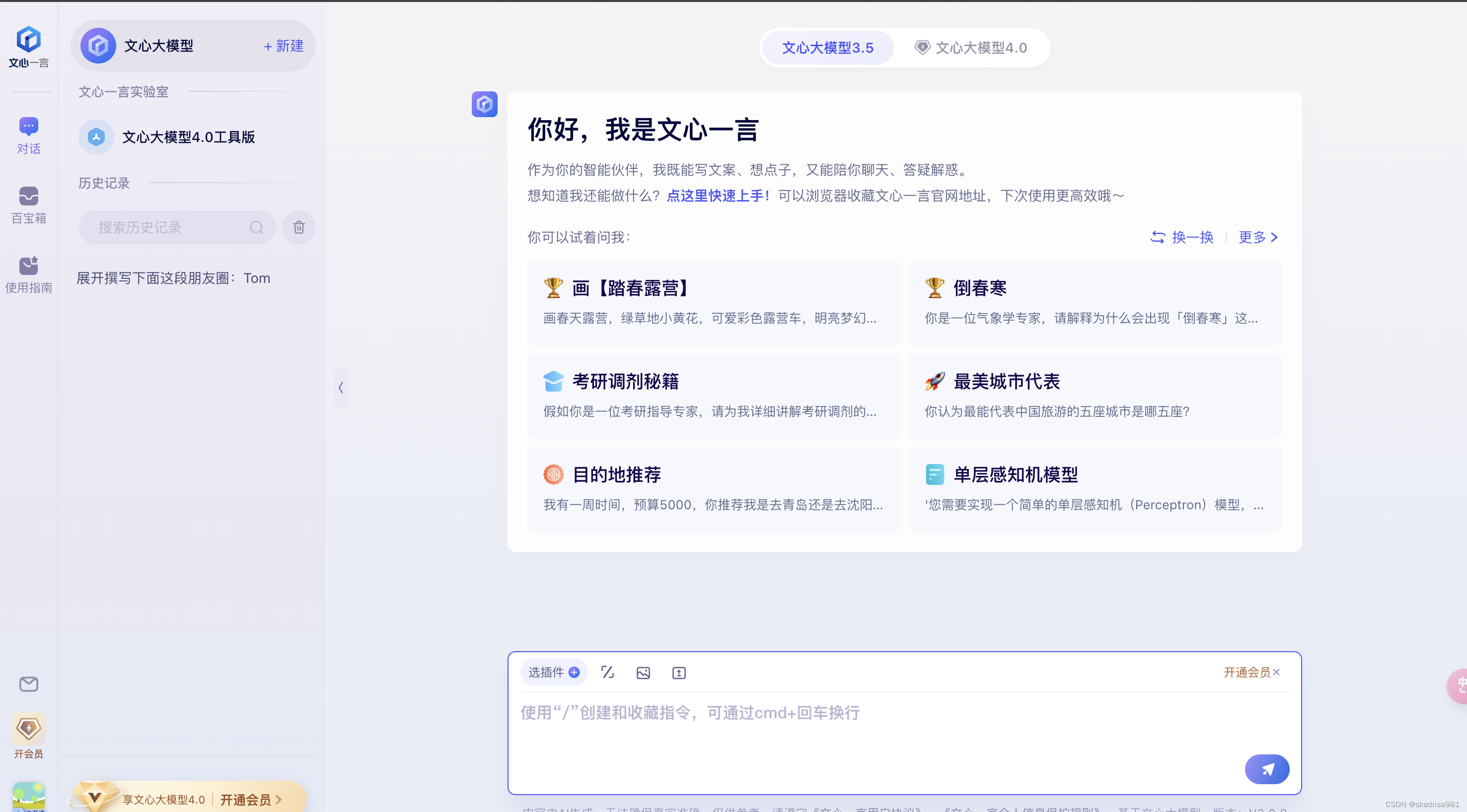Viewport: 1467px width, 812px height.
Task: Open the 点这里快速上手 link
Action: pyautogui.click(x=717, y=195)
